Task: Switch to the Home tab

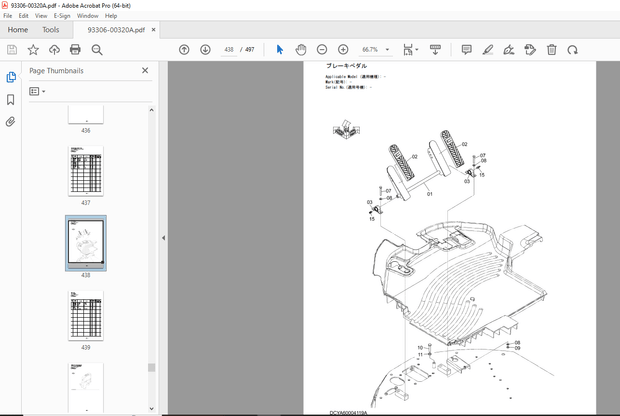Action: (18, 30)
